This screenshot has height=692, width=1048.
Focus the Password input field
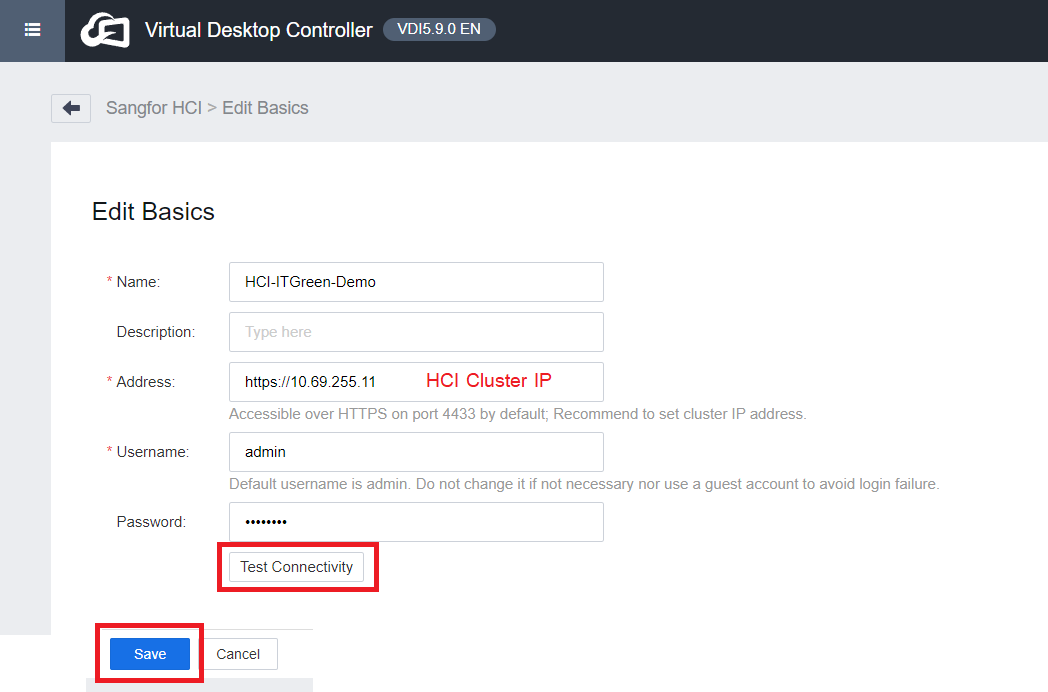416,522
